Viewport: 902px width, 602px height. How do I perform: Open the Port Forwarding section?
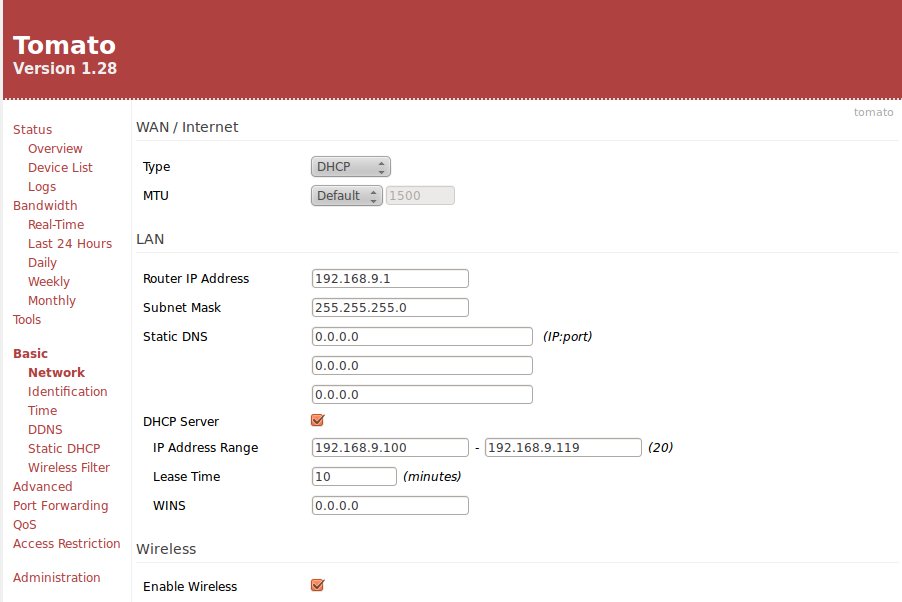pos(60,505)
